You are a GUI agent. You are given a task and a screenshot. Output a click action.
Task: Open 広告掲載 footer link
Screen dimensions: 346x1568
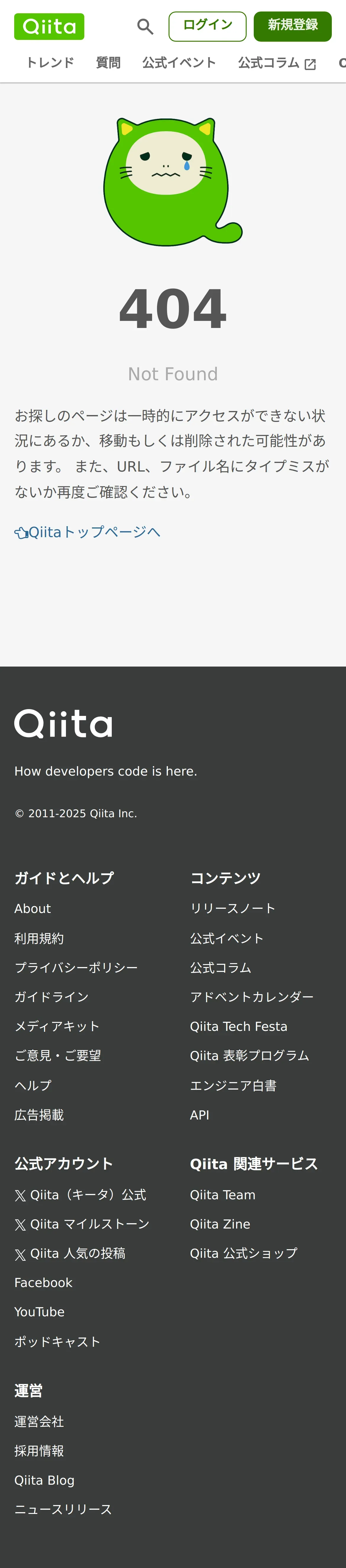39,1114
